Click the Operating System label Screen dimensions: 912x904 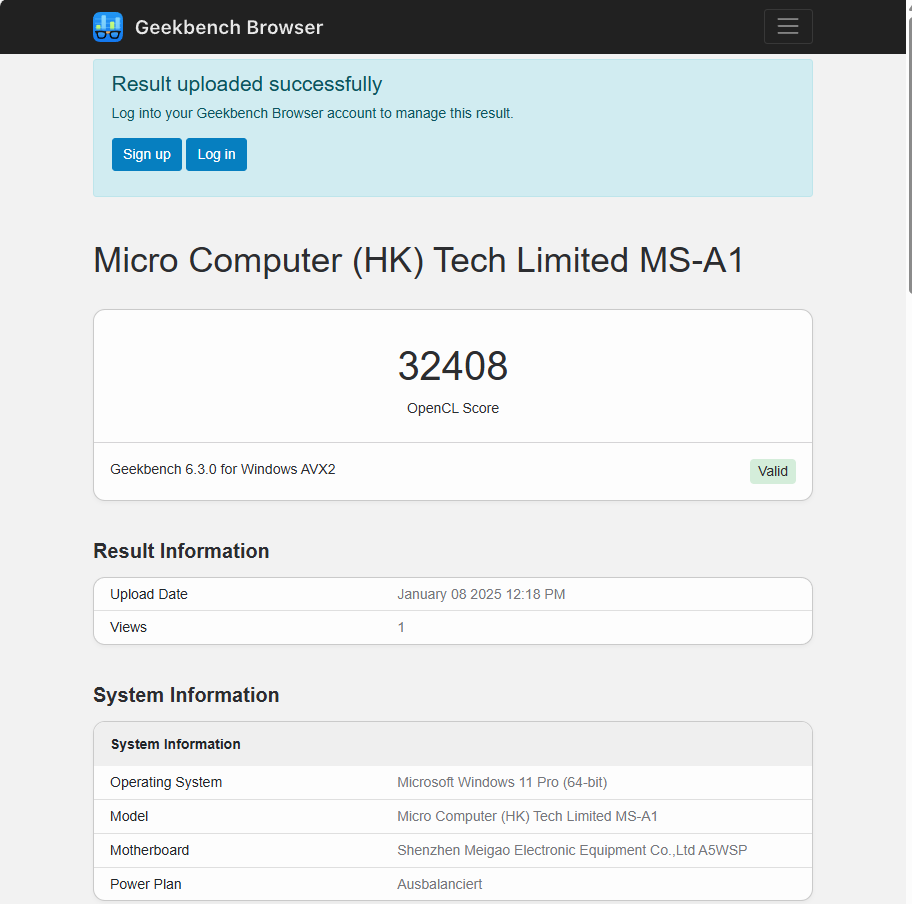point(166,782)
